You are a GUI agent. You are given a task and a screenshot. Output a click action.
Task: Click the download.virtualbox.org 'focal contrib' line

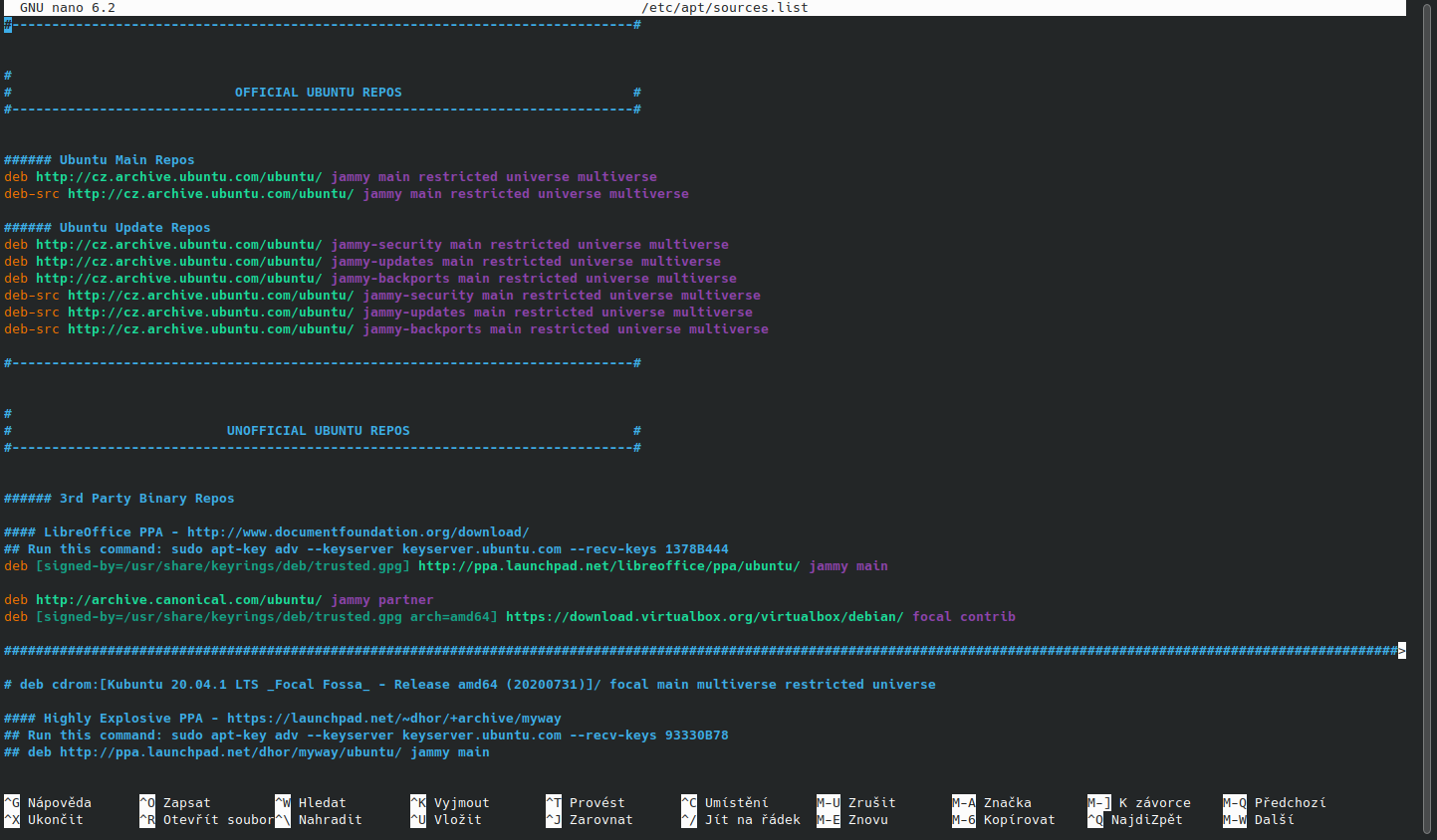coord(510,617)
